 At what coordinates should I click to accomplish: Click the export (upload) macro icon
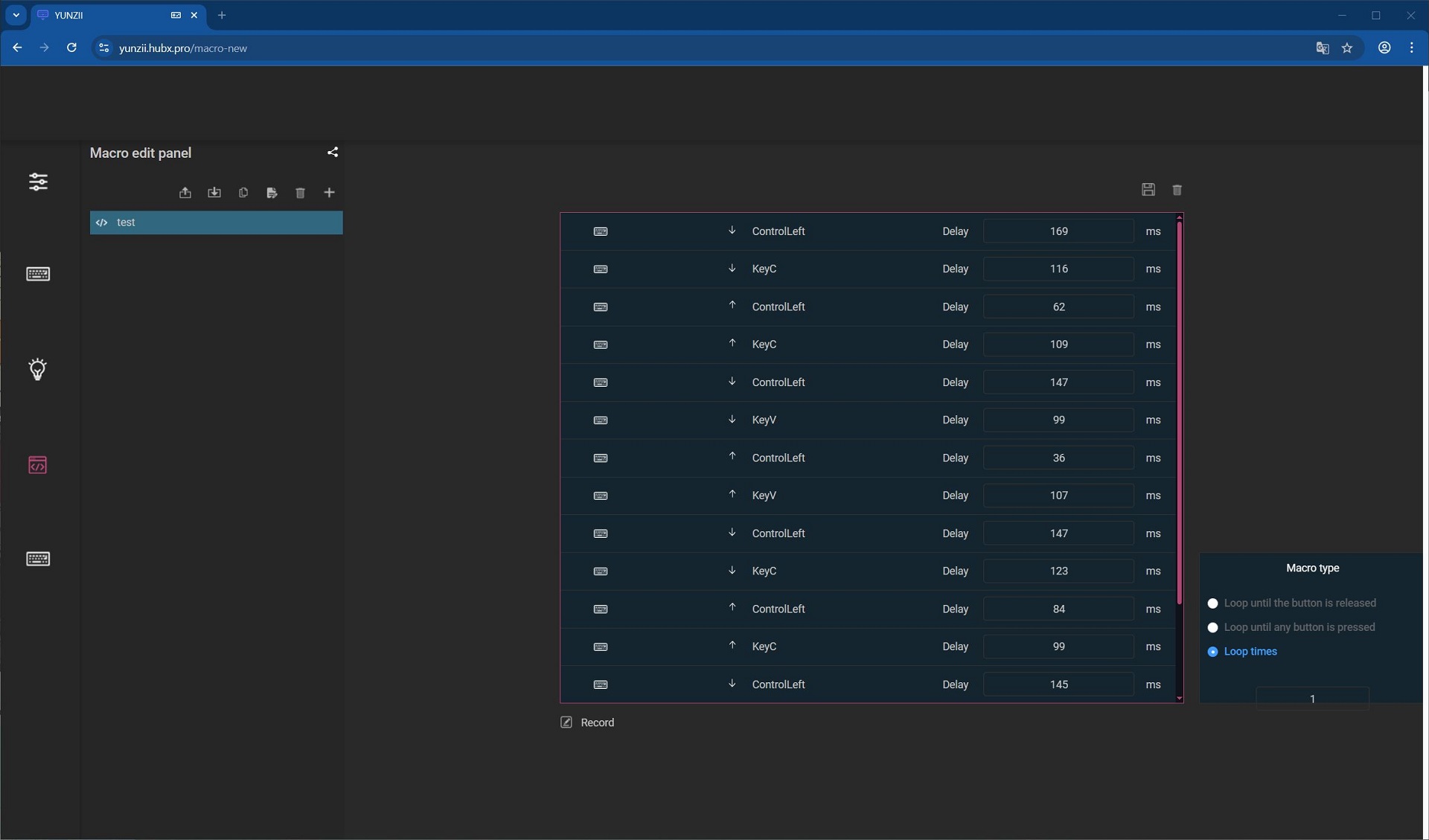pos(185,193)
